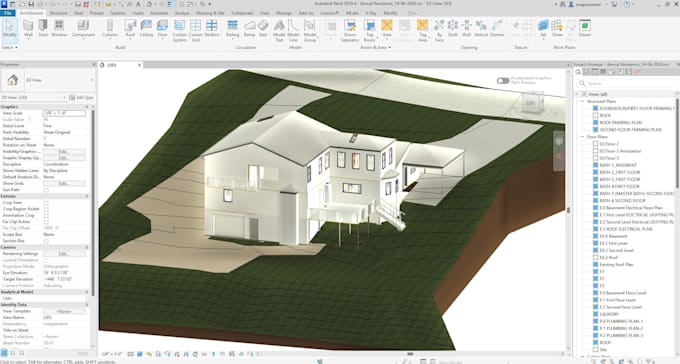Screen dimensions: 680x364
Task: Click the Set work plane tool
Action: pos(543,28)
